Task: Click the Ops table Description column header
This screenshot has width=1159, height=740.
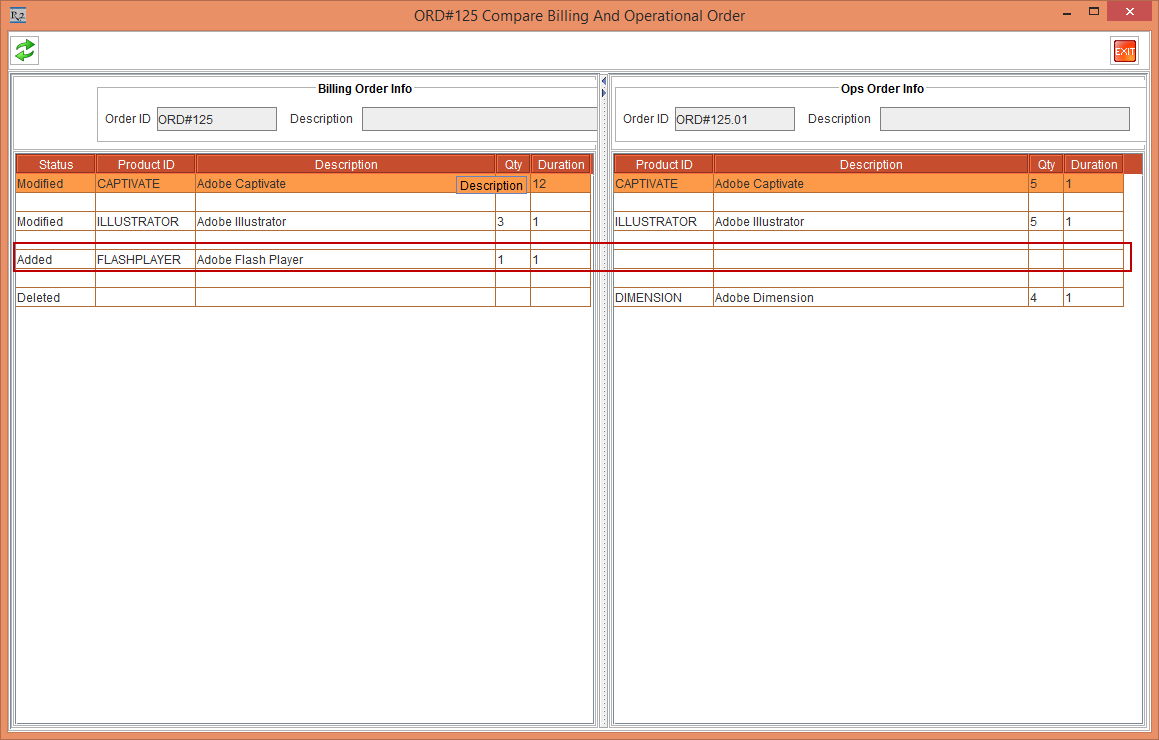Action: click(871, 164)
